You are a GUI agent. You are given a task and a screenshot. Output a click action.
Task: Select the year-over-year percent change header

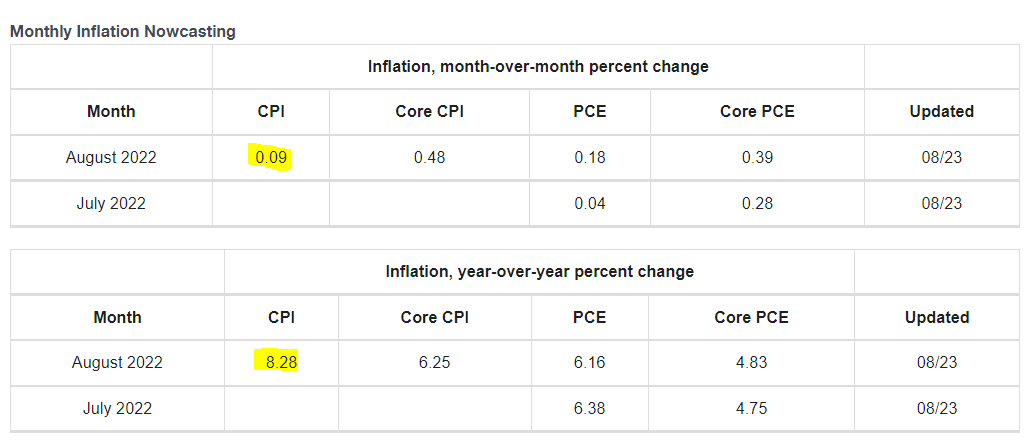pyautogui.click(x=539, y=271)
